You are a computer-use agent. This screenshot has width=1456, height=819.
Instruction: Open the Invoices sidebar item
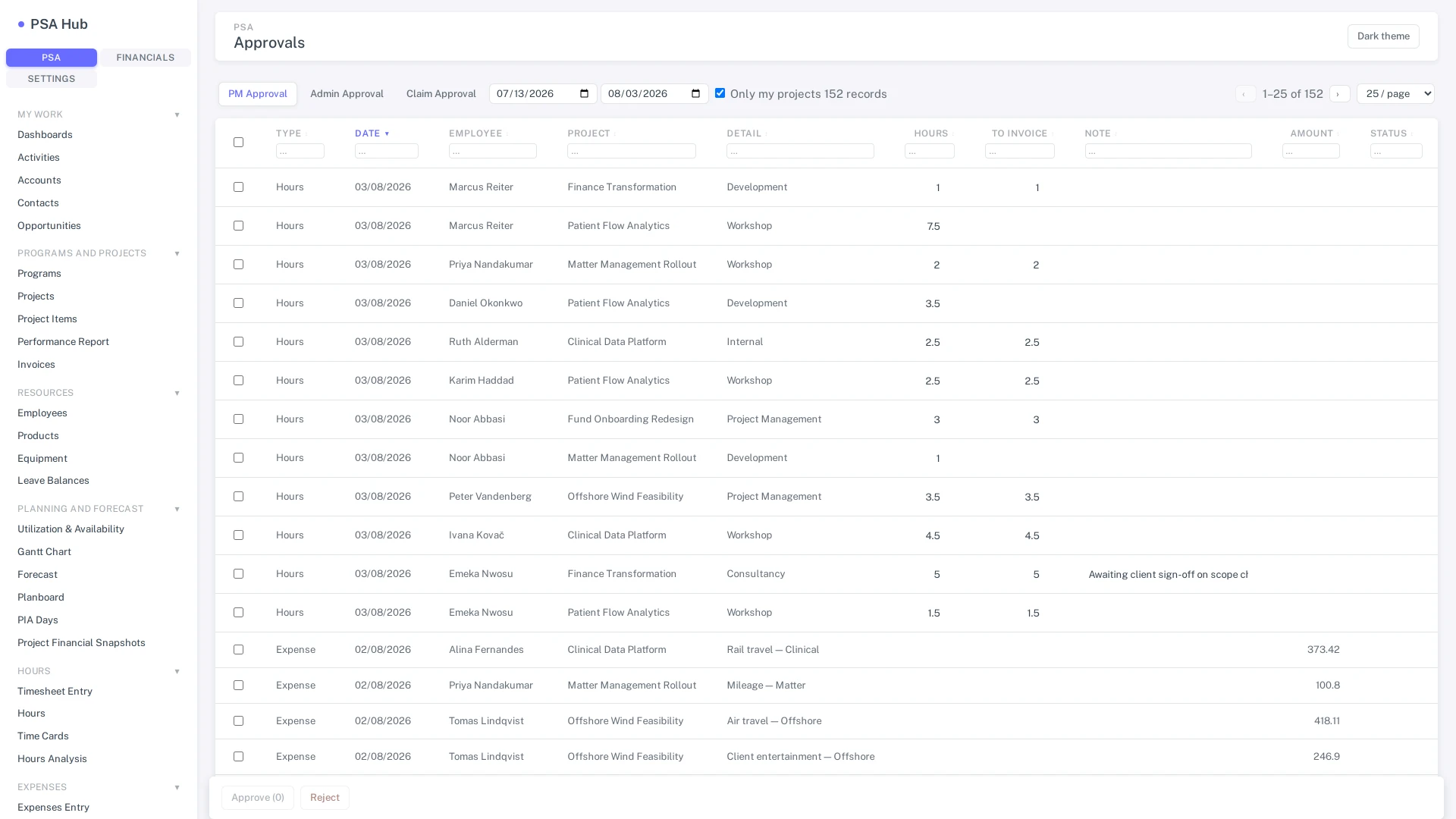[x=36, y=365]
